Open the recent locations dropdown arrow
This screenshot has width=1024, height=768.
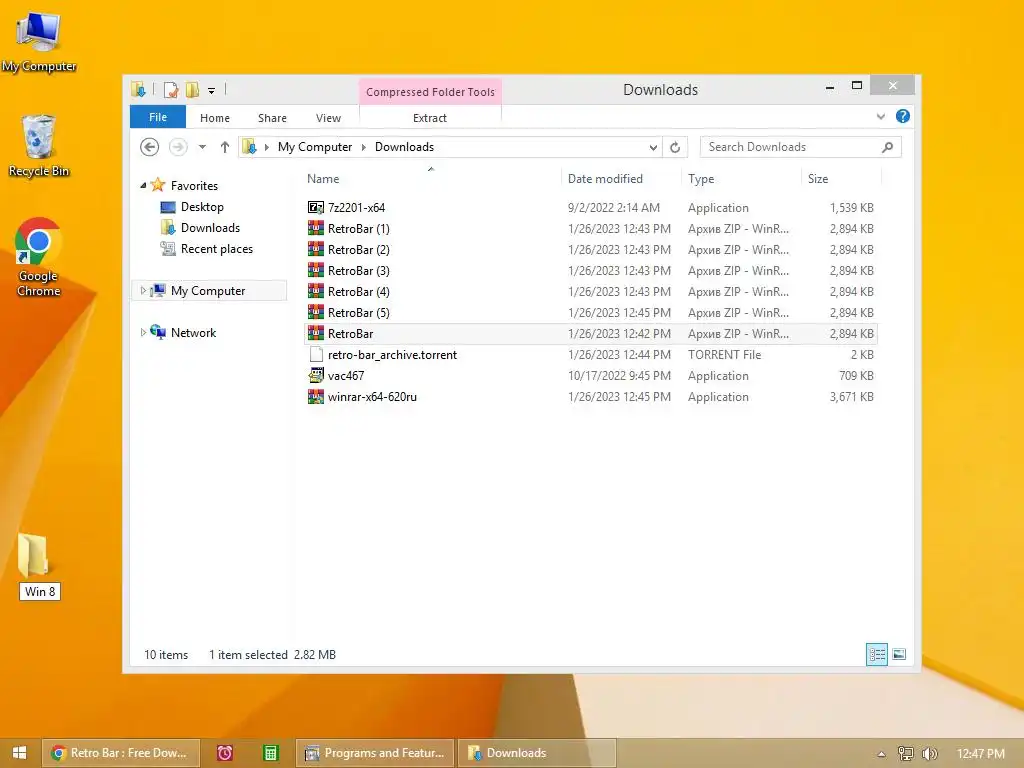point(202,147)
